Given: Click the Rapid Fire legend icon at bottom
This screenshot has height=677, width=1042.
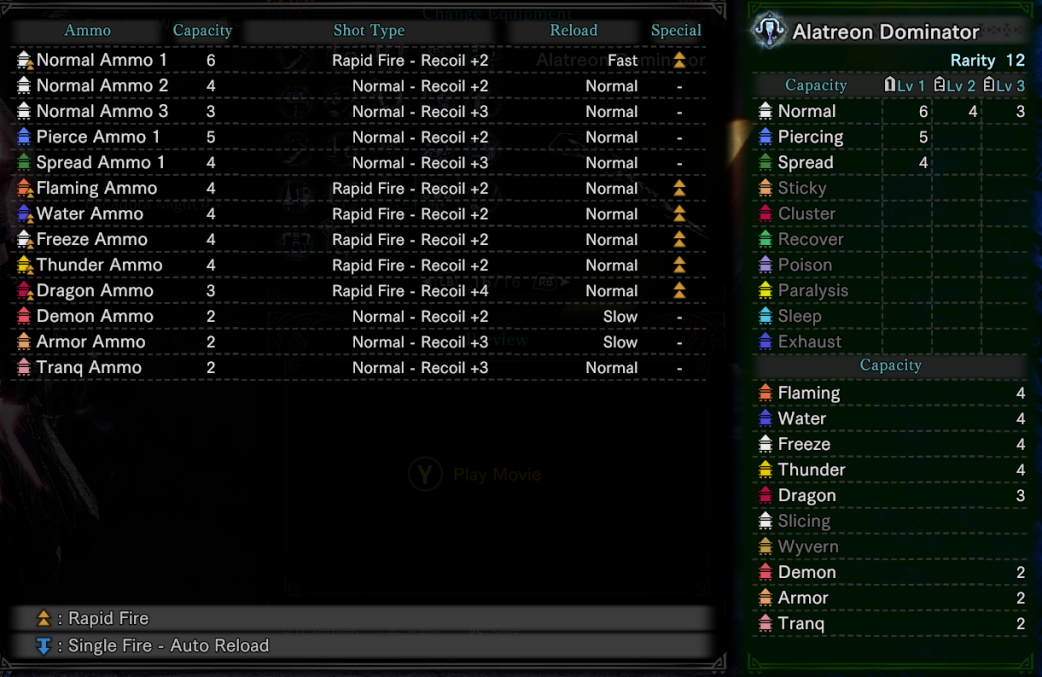Looking at the screenshot, I should click(43, 618).
